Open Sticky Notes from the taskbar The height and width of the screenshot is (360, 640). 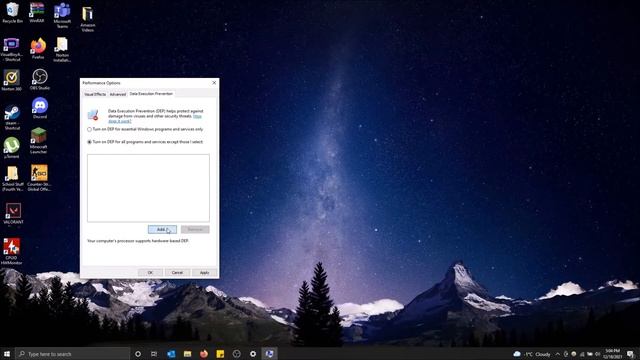pos(220,354)
